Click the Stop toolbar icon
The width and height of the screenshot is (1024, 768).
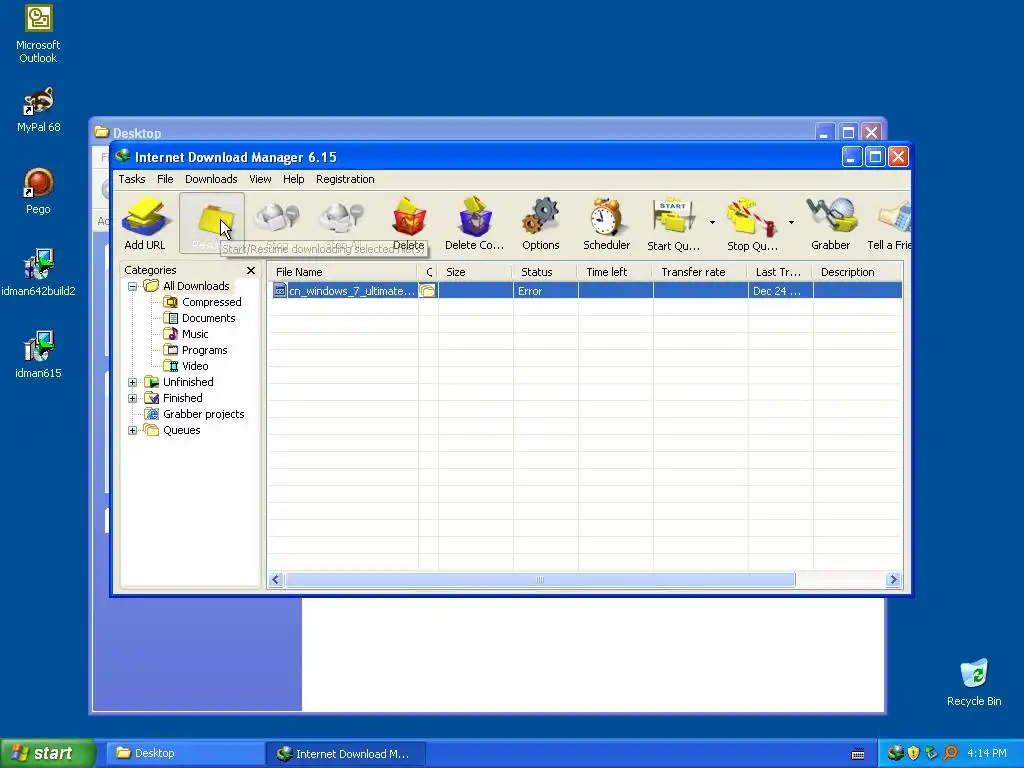pos(277,223)
